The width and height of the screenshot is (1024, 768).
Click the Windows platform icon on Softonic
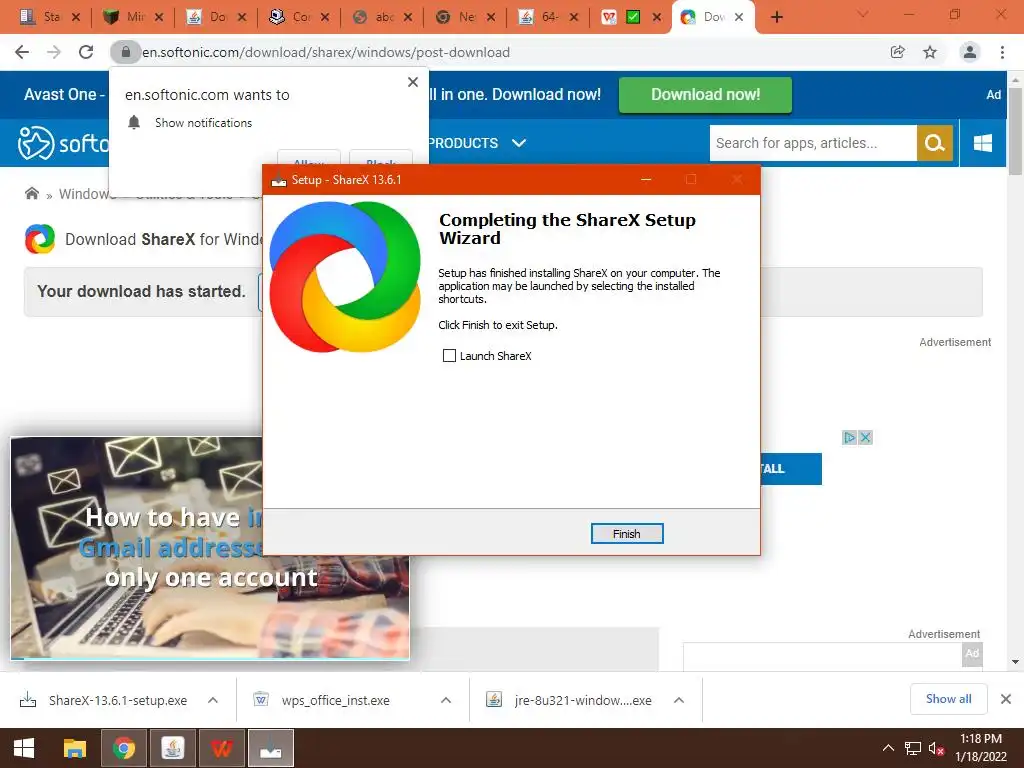982,143
